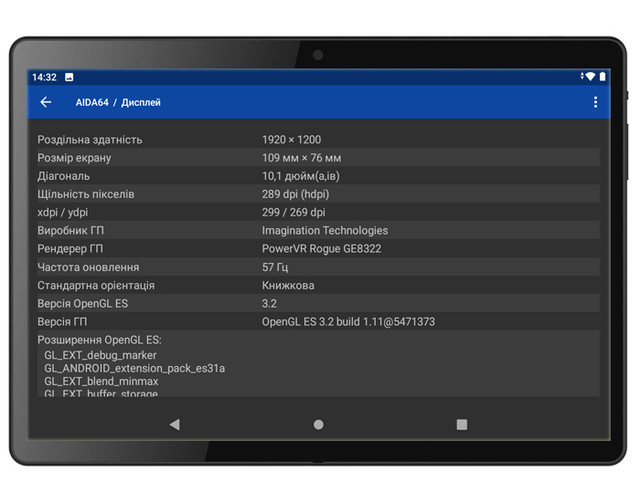Tap the Частота оновлення 57 Гц row

(318, 267)
